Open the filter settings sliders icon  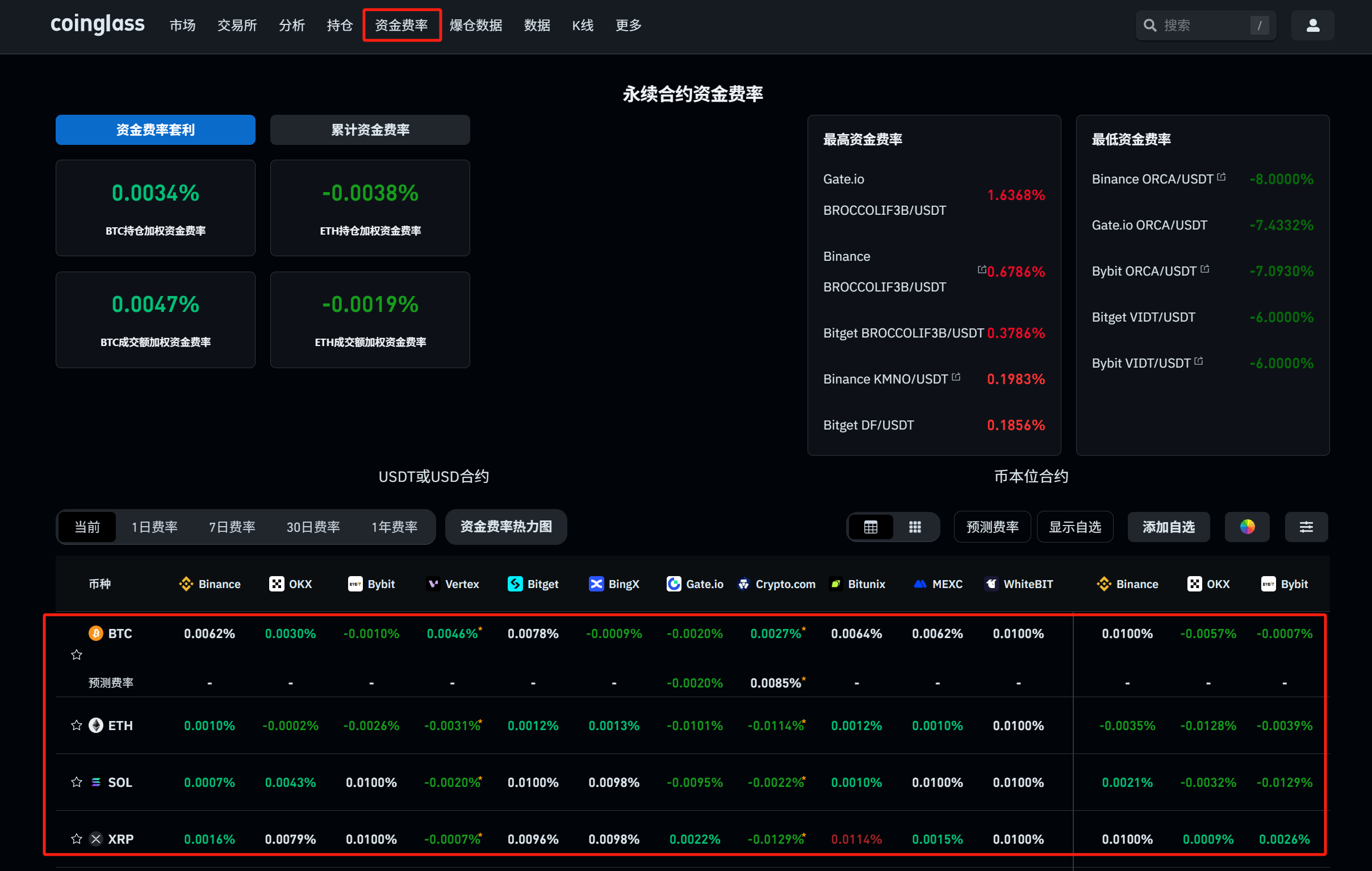pos(1306,527)
